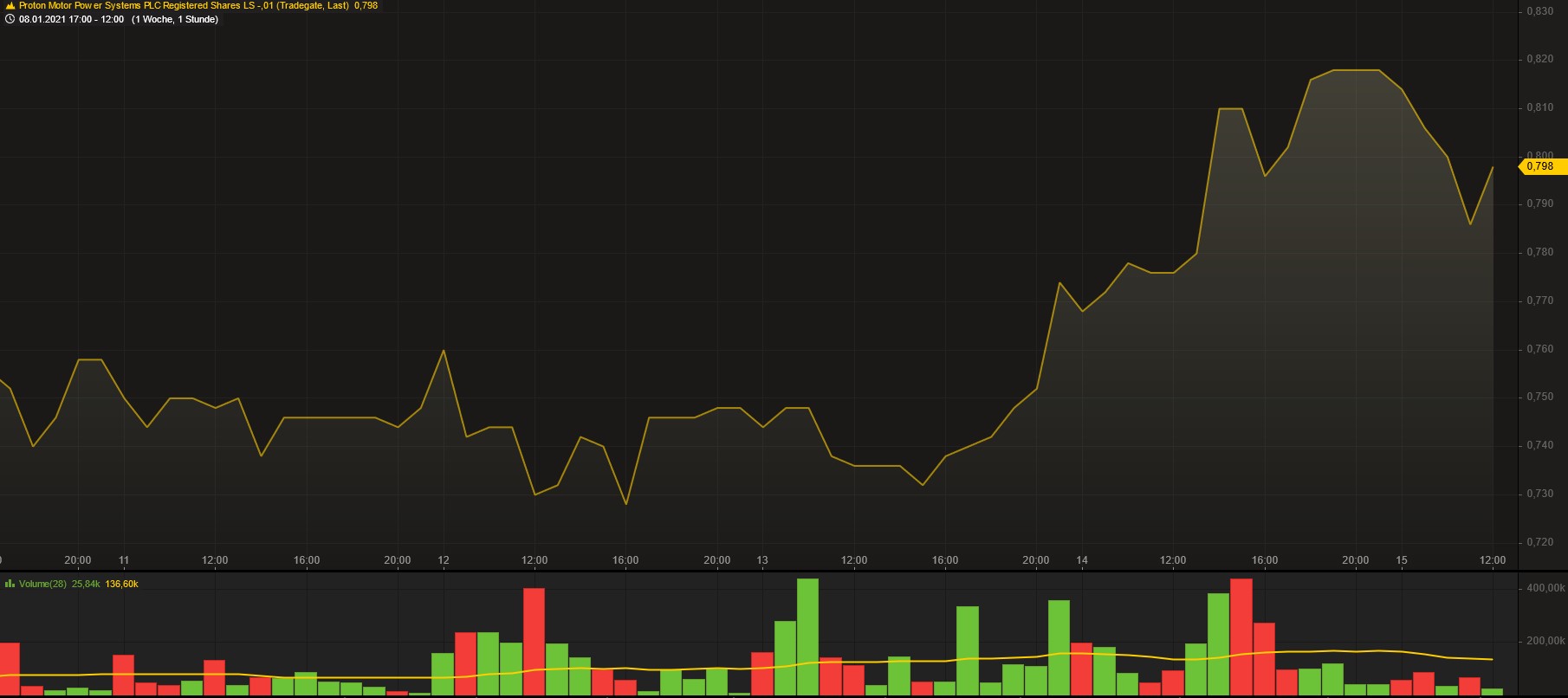Select the Proton Motor Power Systems PLC chart title

point(184,5)
